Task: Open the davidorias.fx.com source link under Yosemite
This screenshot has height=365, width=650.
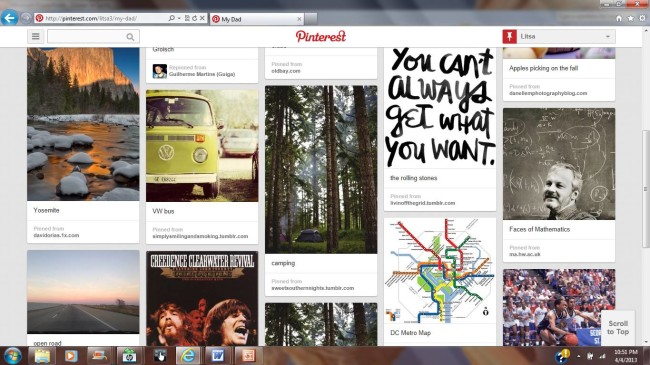Action: tap(56, 235)
